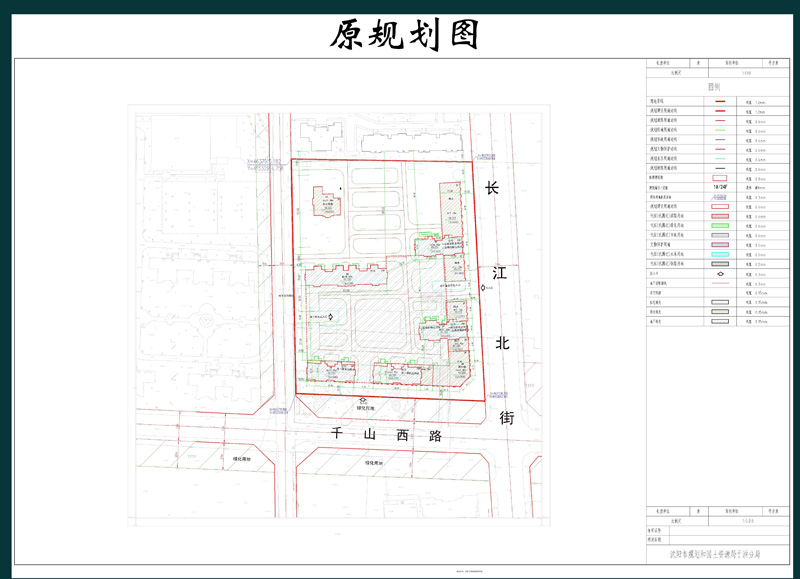Click the black line legend sample
Image resolution: width=800 pixels, height=579 pixels.
coord(720,169)
